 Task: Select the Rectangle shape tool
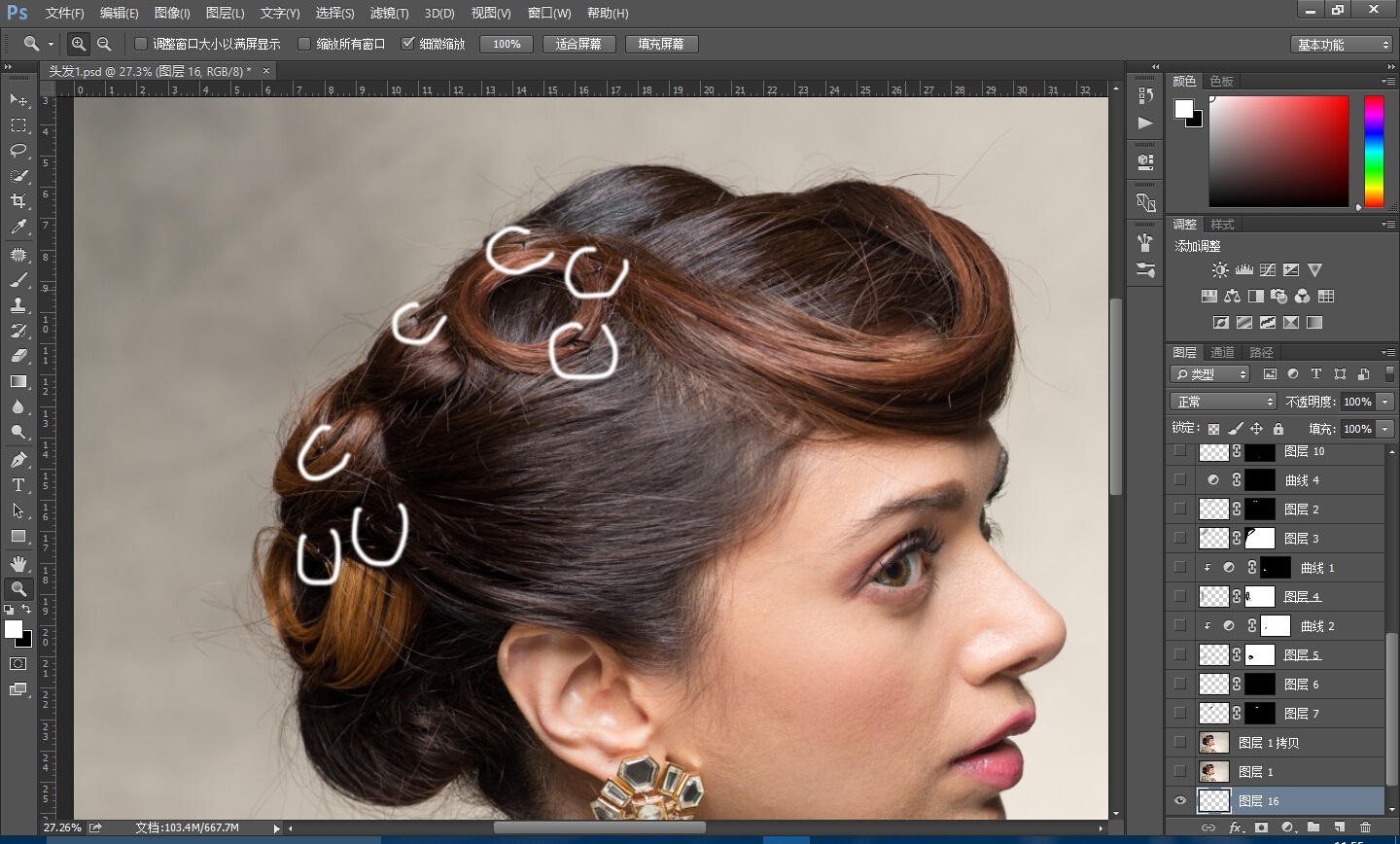coord(18,536)
